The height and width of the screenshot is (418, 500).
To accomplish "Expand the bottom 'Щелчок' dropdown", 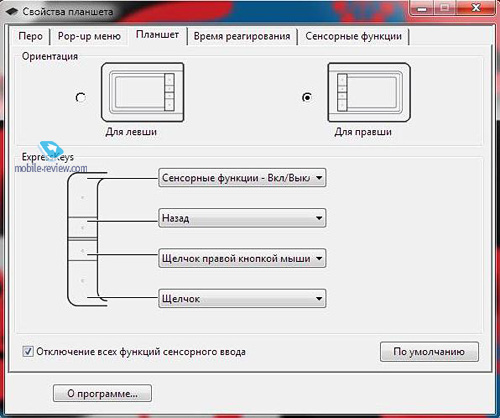I will point(242,298).
